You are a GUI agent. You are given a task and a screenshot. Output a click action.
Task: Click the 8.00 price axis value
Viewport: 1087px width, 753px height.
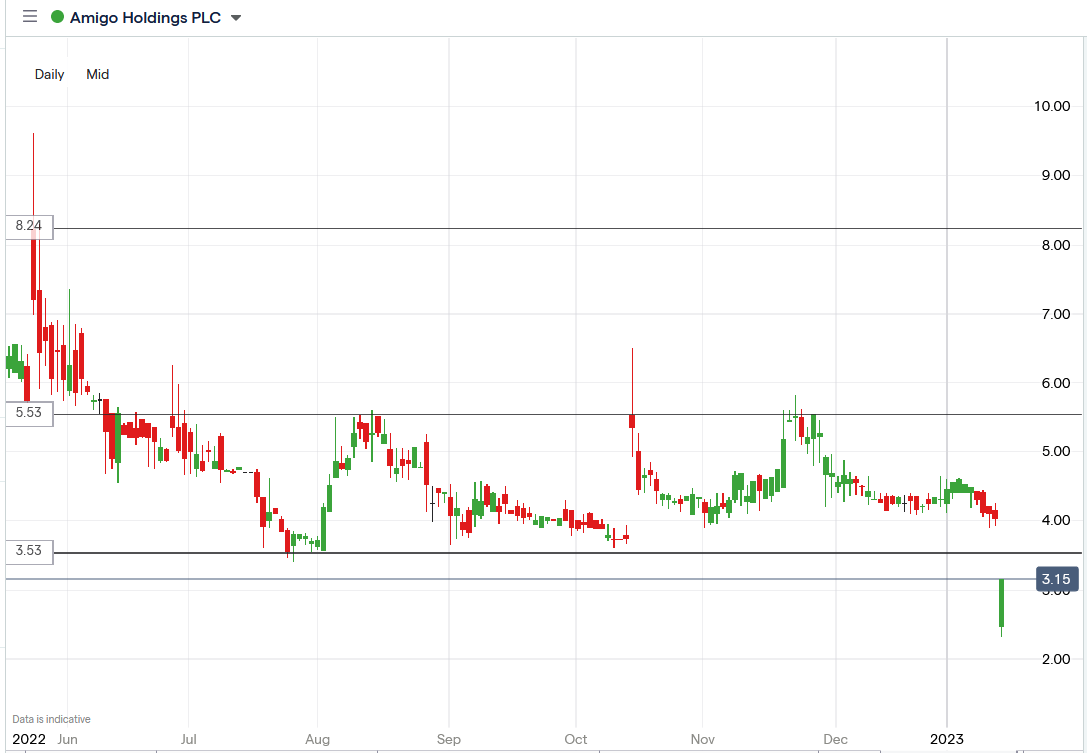tap(1056, 245)
